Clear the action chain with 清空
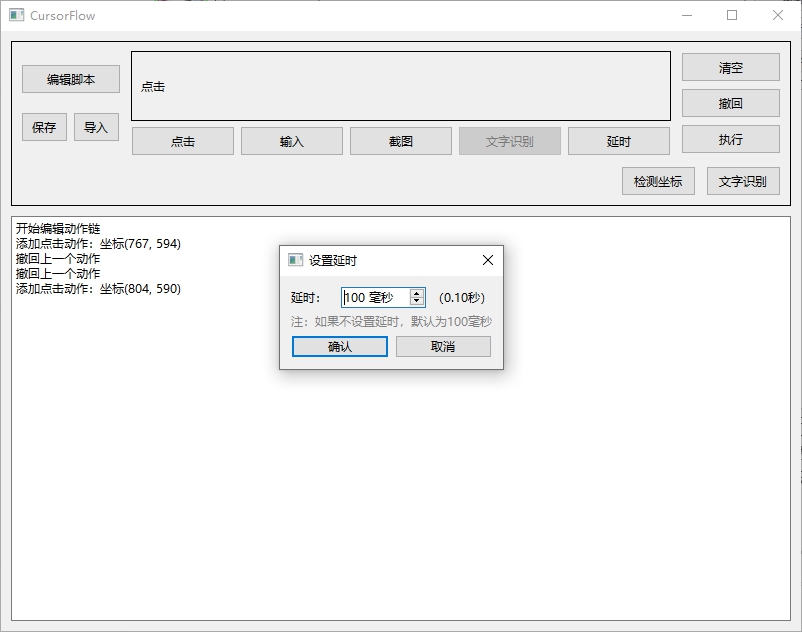802x632 pixels. pyautogui.click(x=730, y=67)
